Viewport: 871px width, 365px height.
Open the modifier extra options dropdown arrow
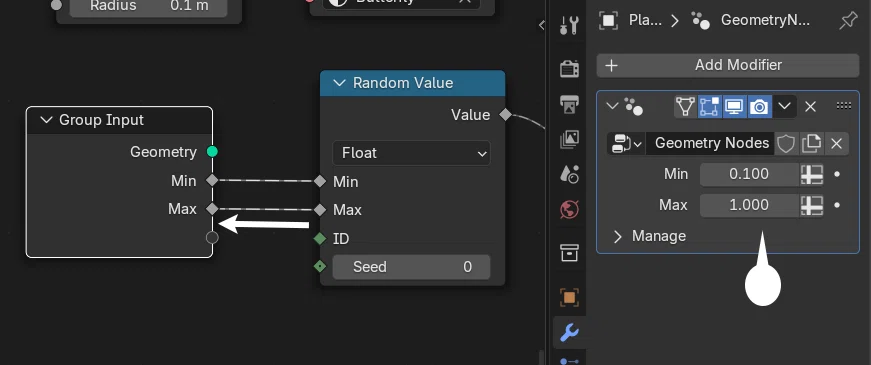(784, 106)
